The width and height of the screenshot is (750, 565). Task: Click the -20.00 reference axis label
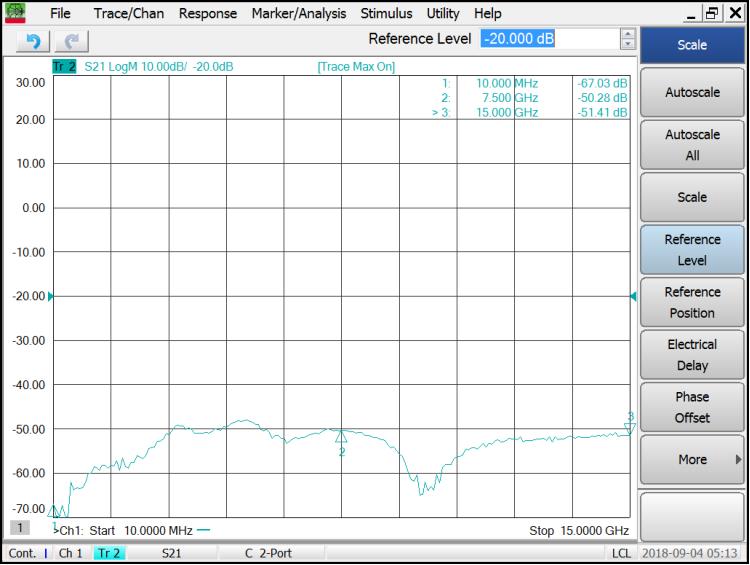(29, 297)
